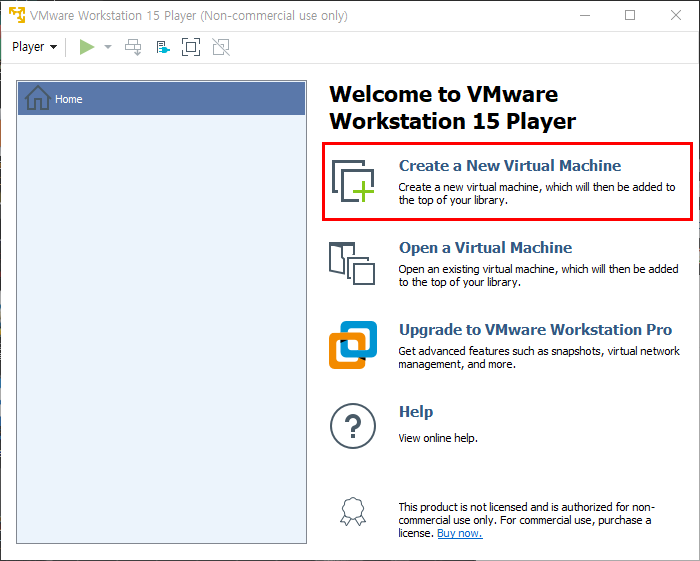The height and width of the screenshot is (561, 700).
Task: Click the Workstation Pro orange-blue logo icon
Action: [x=353, y=345]
